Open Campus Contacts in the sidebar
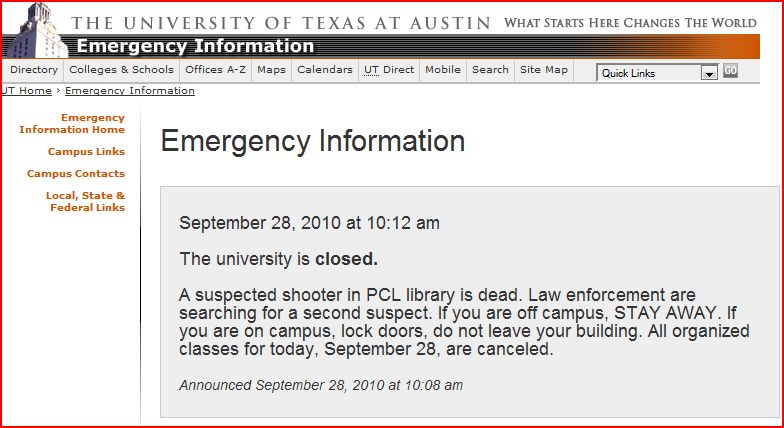Screen dimensions: 784x428 click(76, 174)
